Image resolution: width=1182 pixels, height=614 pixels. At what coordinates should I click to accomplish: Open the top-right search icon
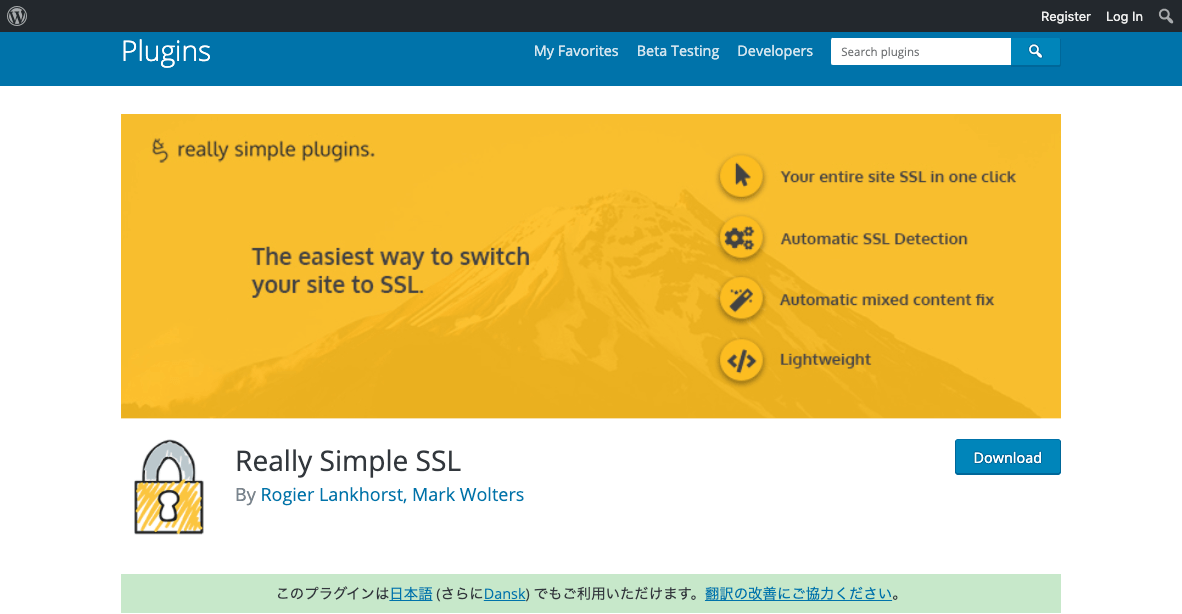point(1165,16)
